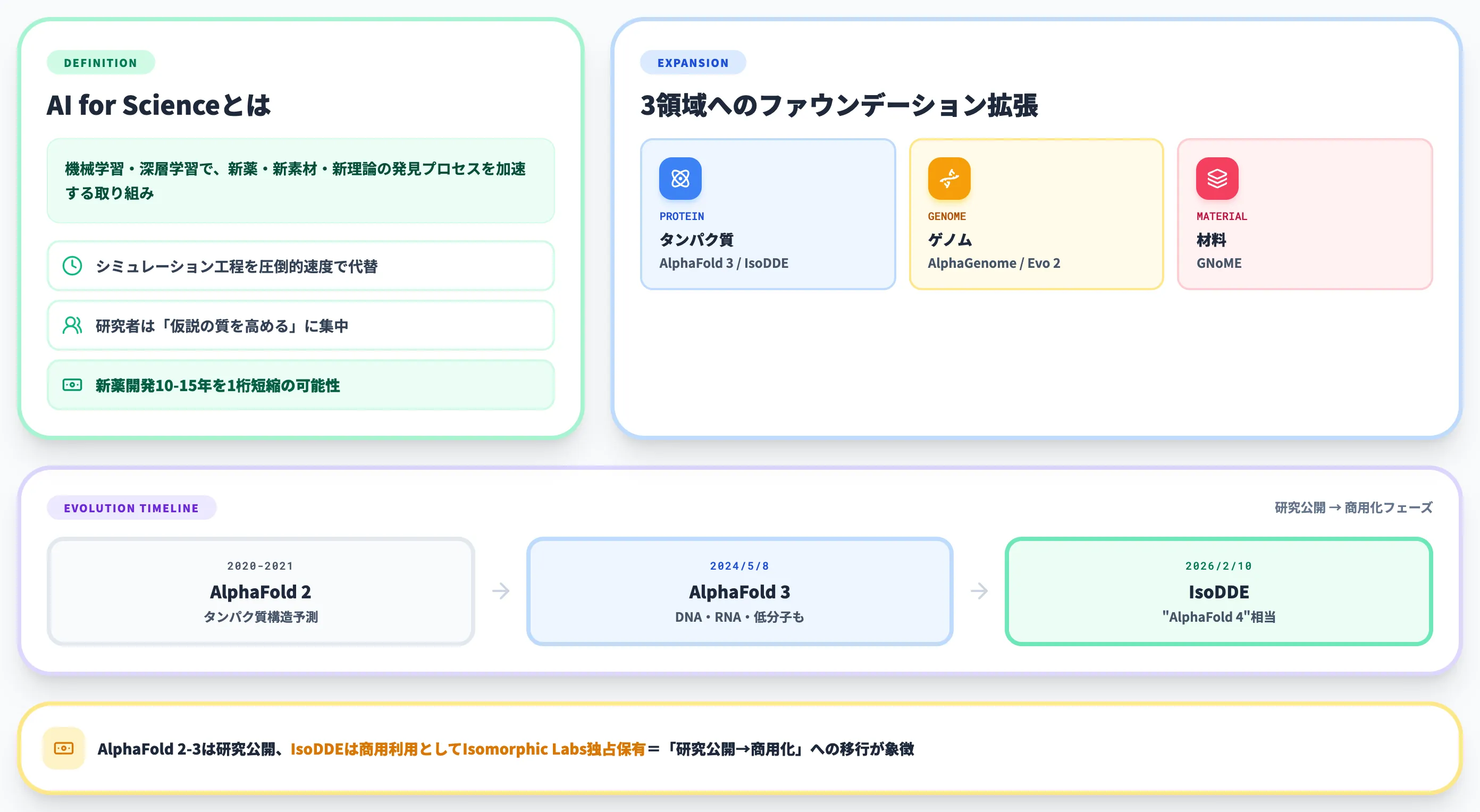Click the blue atom Protein icon

(x=680, y=179)
